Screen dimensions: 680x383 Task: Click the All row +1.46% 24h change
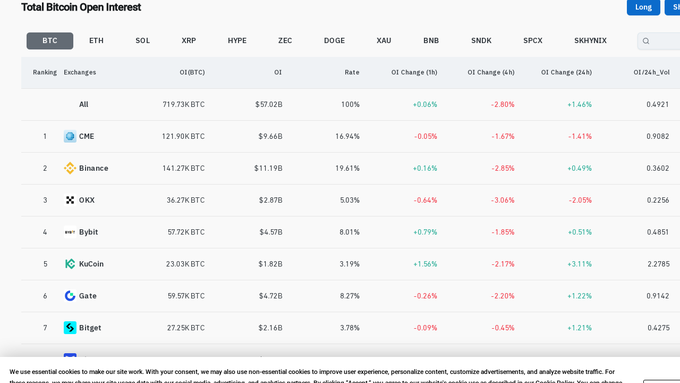[x=579, y=105]
